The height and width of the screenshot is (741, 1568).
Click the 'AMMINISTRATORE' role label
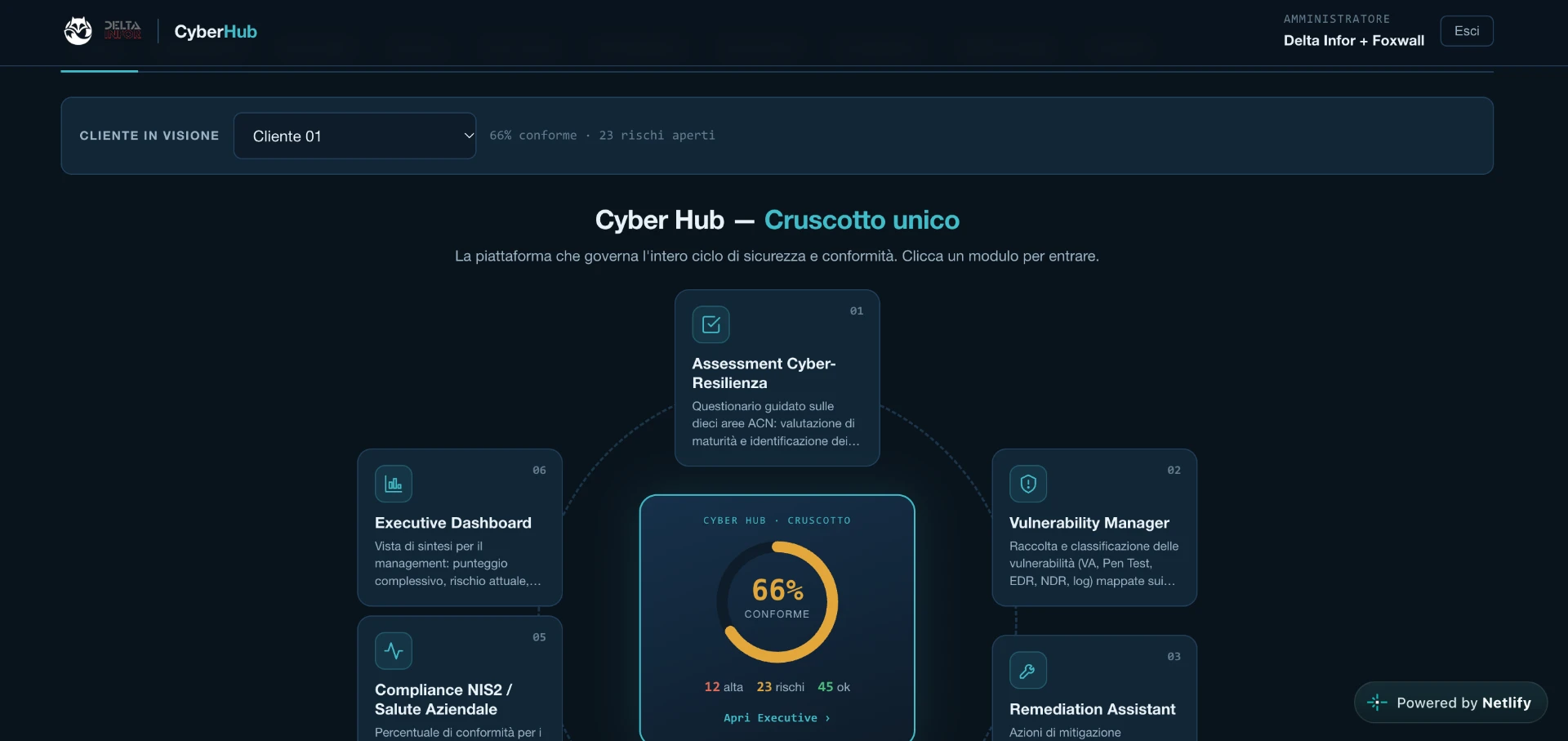click(1337, 19)
